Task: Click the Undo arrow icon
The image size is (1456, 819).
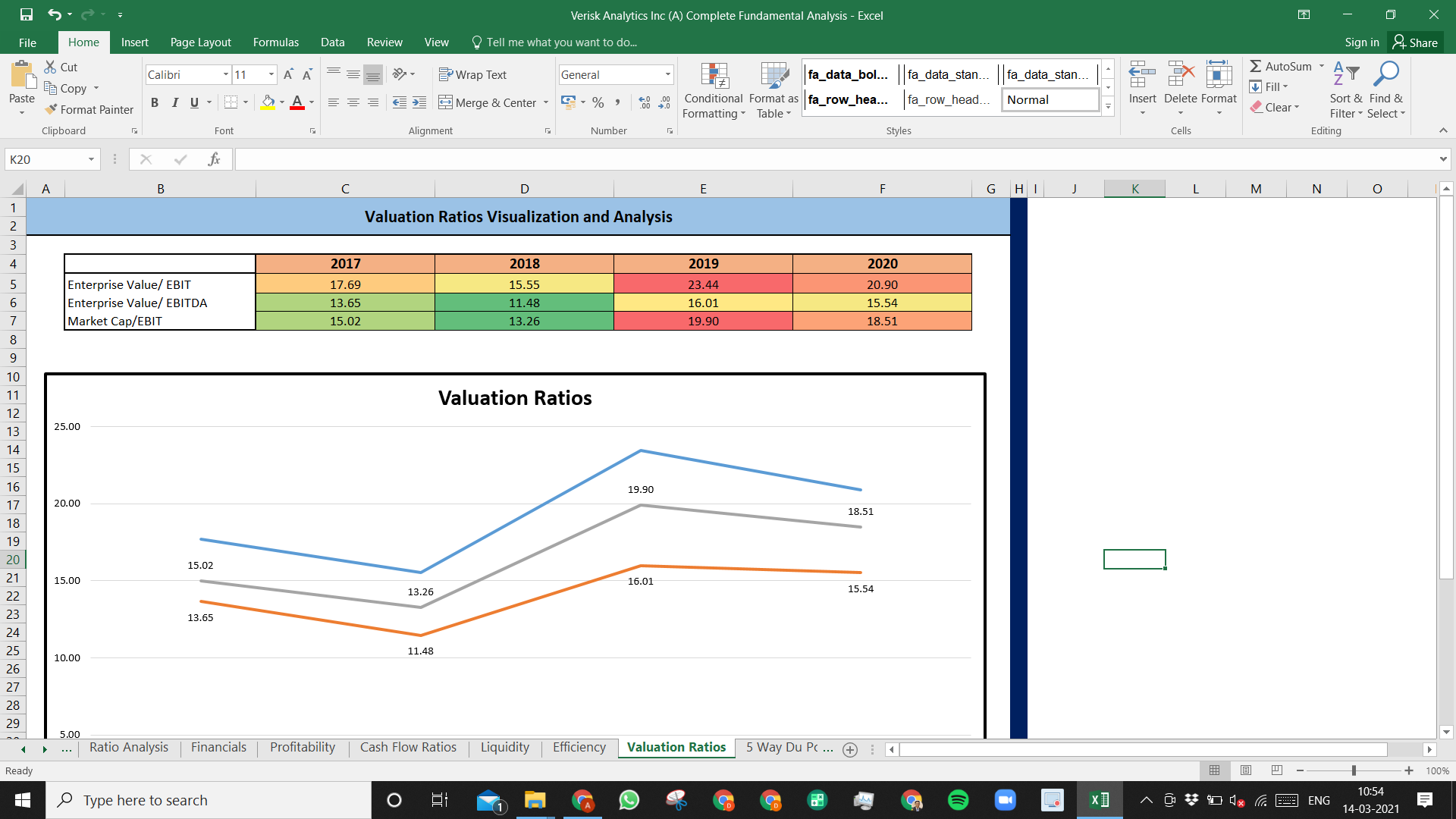Action: 54,14
